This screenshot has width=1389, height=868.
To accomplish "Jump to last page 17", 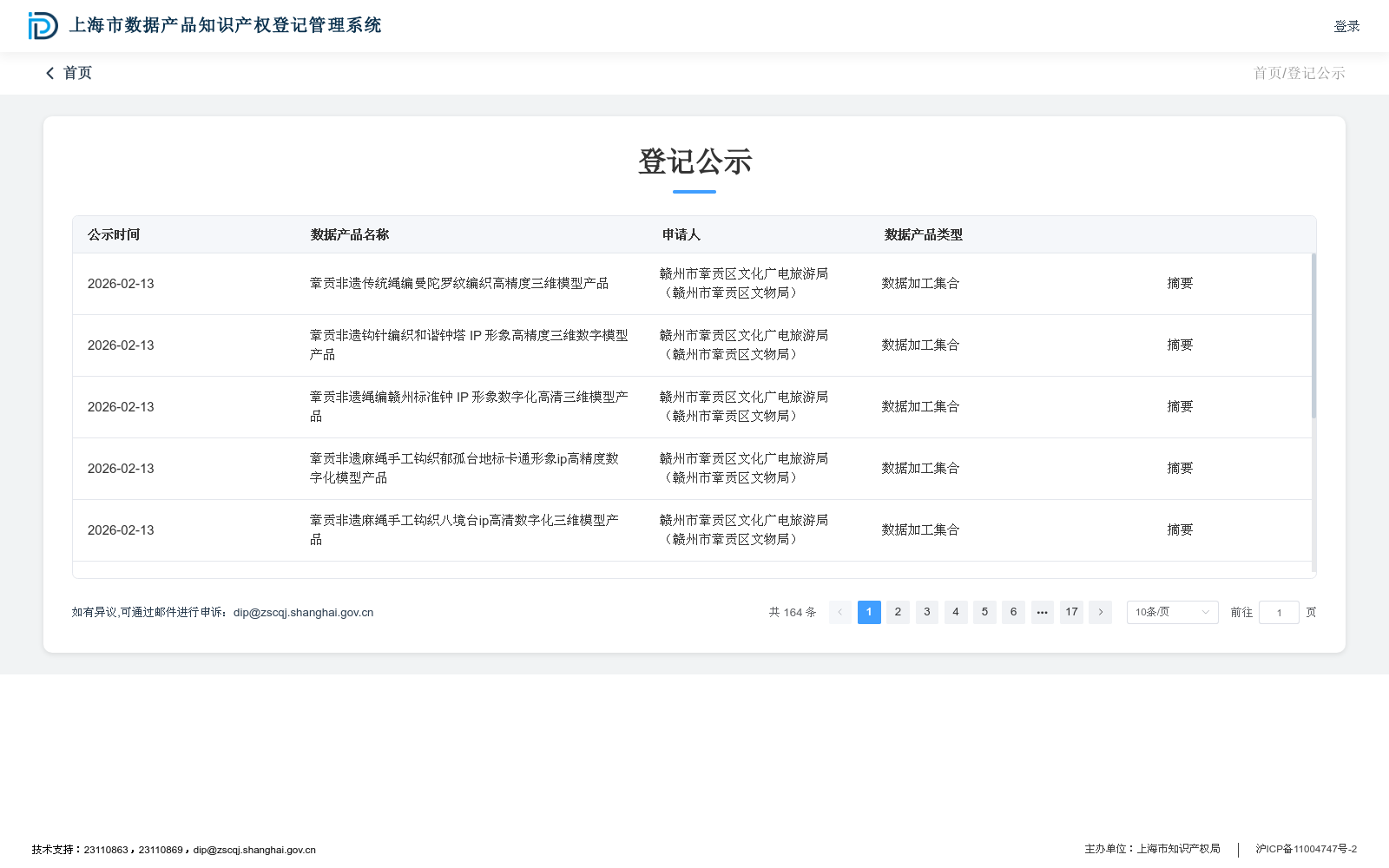I will [x=1071, y=613].
